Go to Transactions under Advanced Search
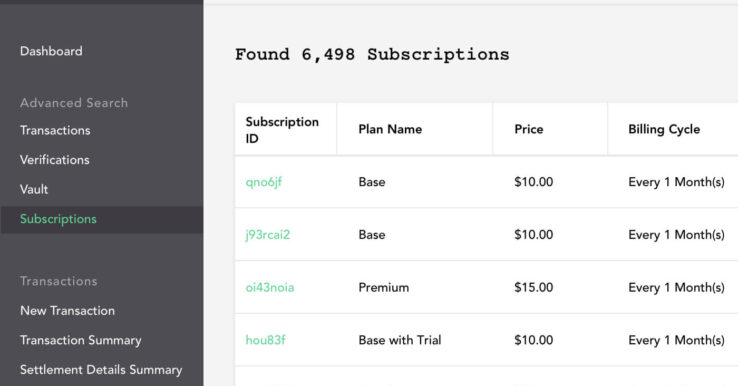 [x=55, y=130]
